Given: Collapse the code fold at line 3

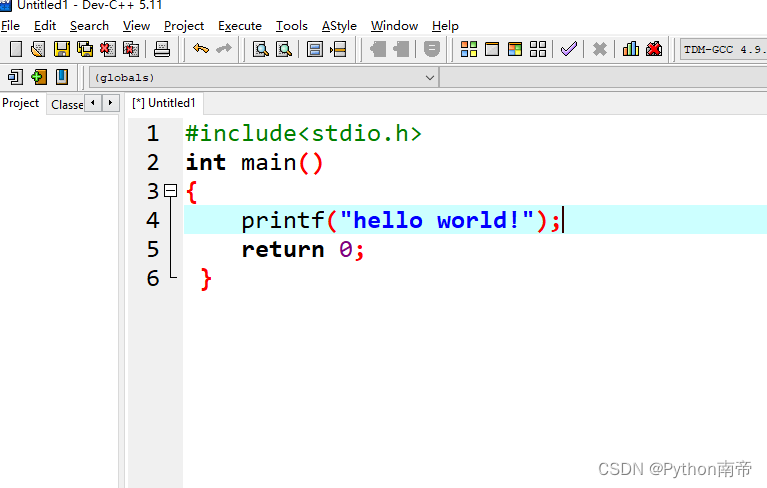Looking at the screenshot, I should pyautogui.click(x=170, y=190).
